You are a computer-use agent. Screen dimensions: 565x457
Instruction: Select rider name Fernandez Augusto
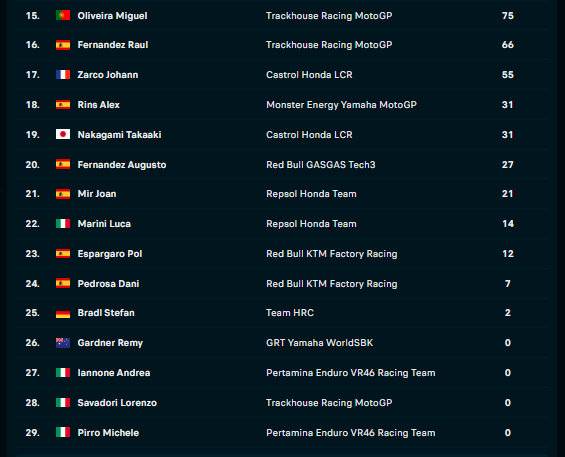pyautogui.click(x=122, y=165)
